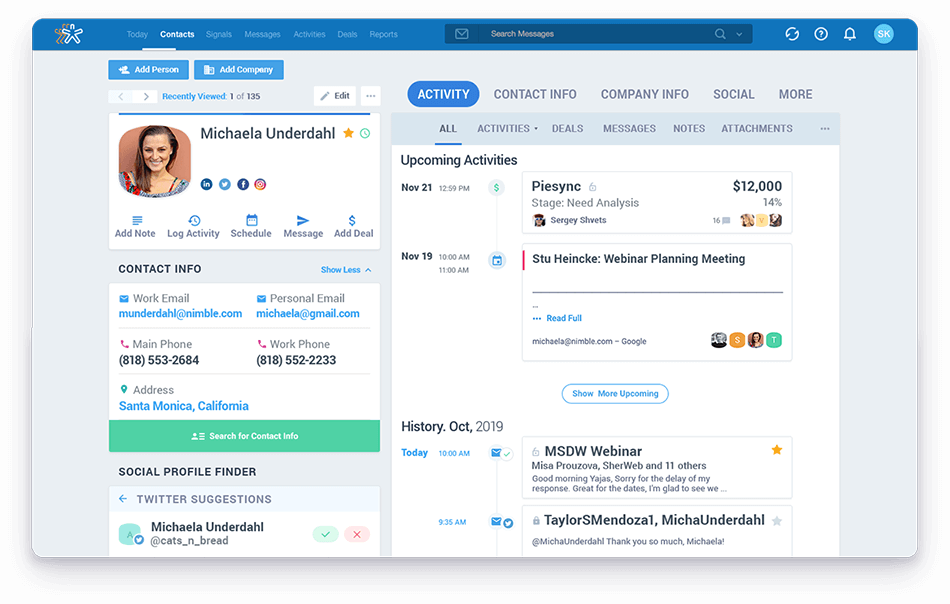
Task: Open the Contacts section in the top navigation
Action: (x=177, y=33)
